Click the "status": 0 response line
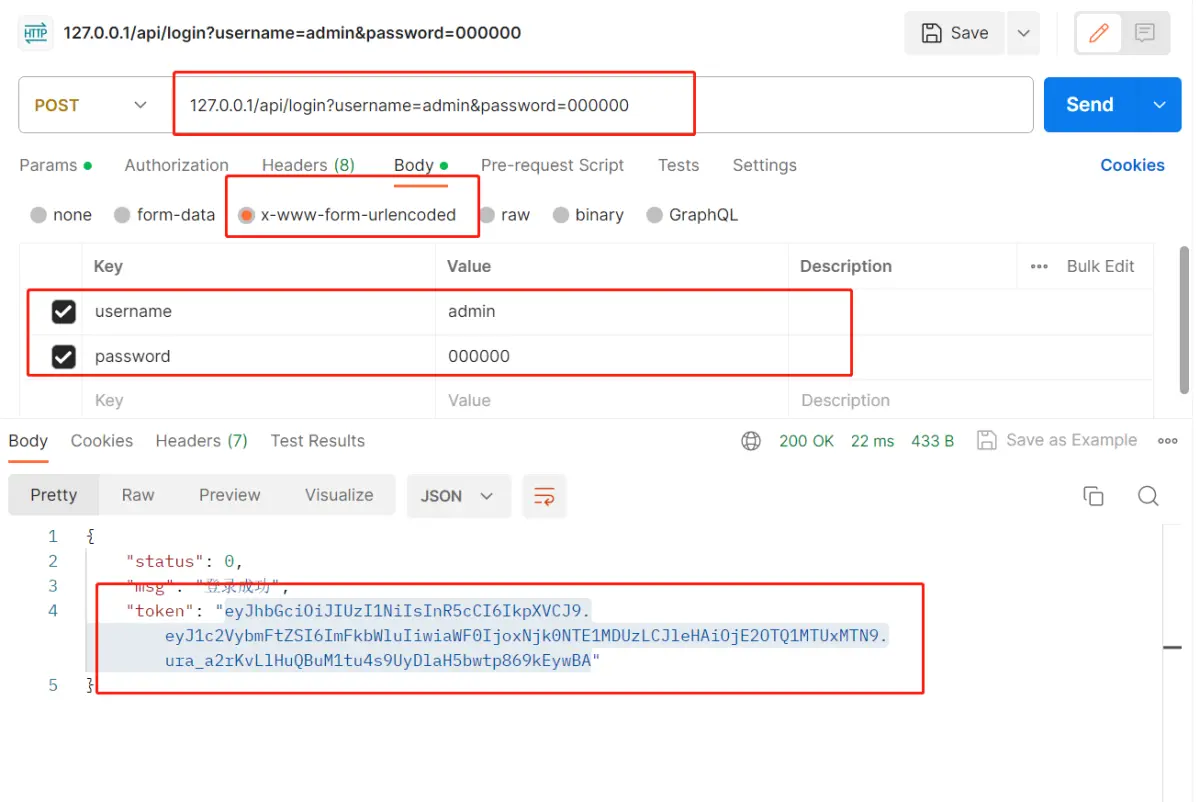 184,562
